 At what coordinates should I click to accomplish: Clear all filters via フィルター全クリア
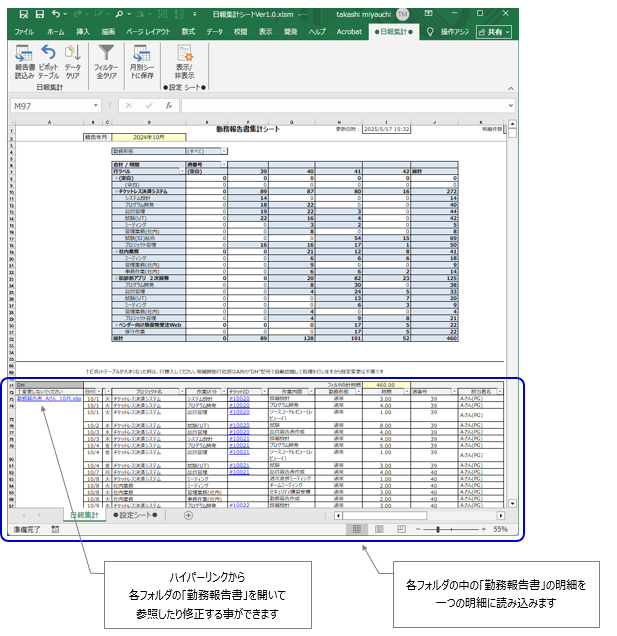pos(106,53)
